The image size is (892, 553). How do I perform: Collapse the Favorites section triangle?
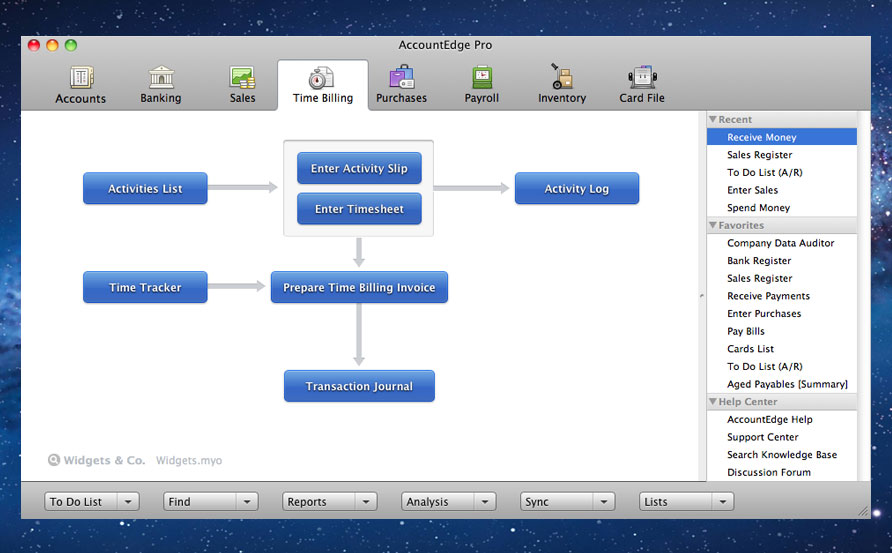pyautogui.click(x=712, y=225)
